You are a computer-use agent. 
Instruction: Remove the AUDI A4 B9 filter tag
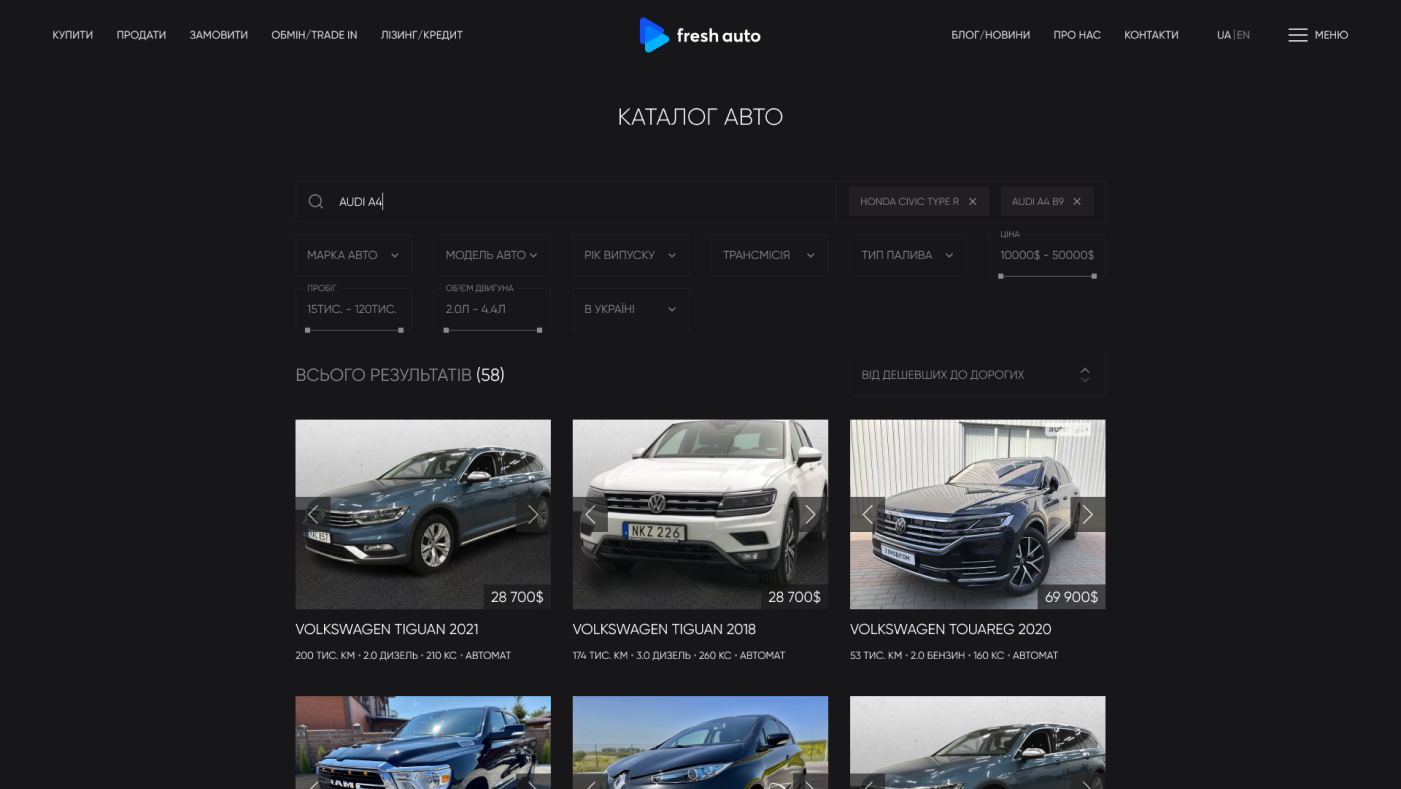pos(1077,202)
